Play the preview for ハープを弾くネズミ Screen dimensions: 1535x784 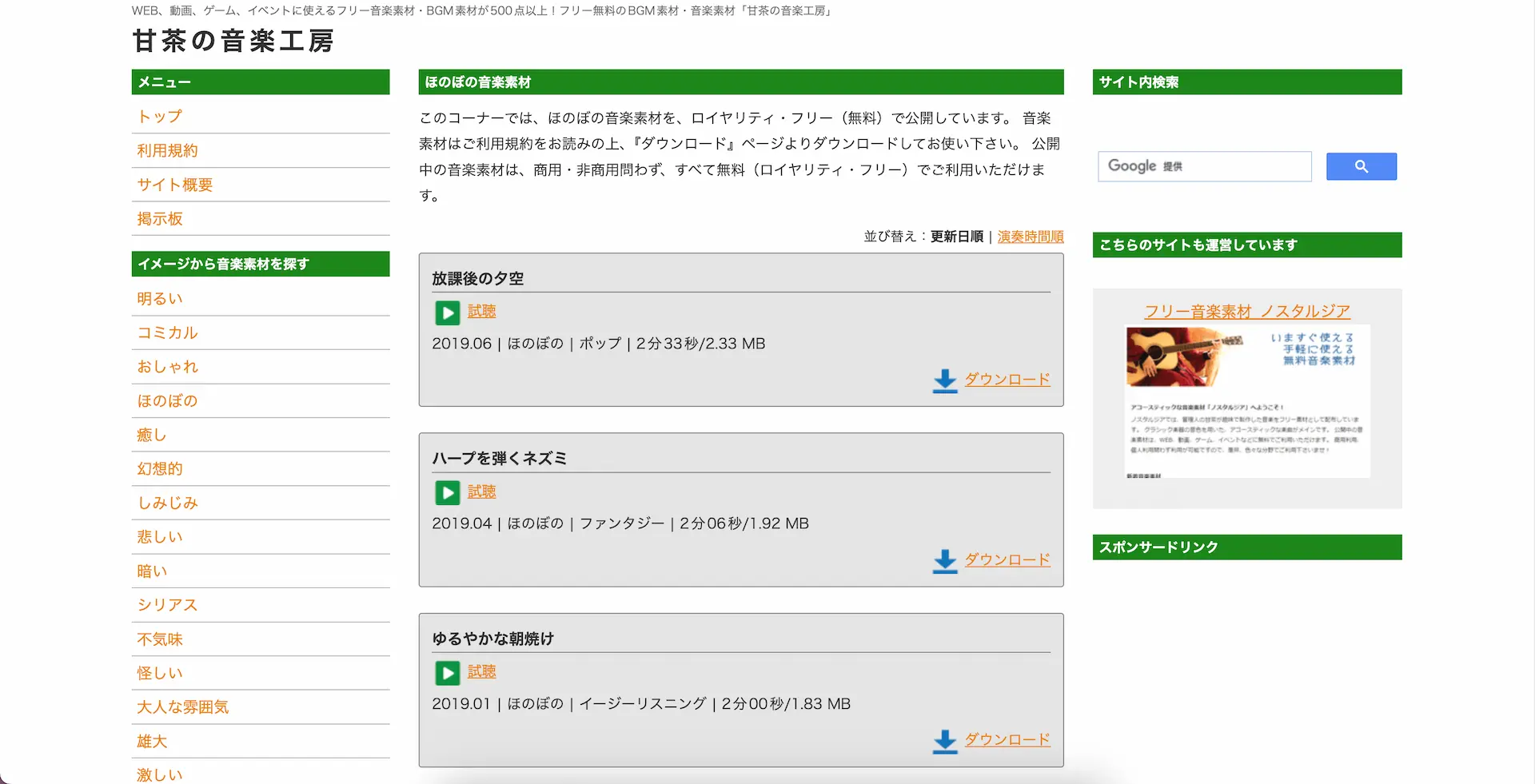pyautogui.click(x=448, y=492)
